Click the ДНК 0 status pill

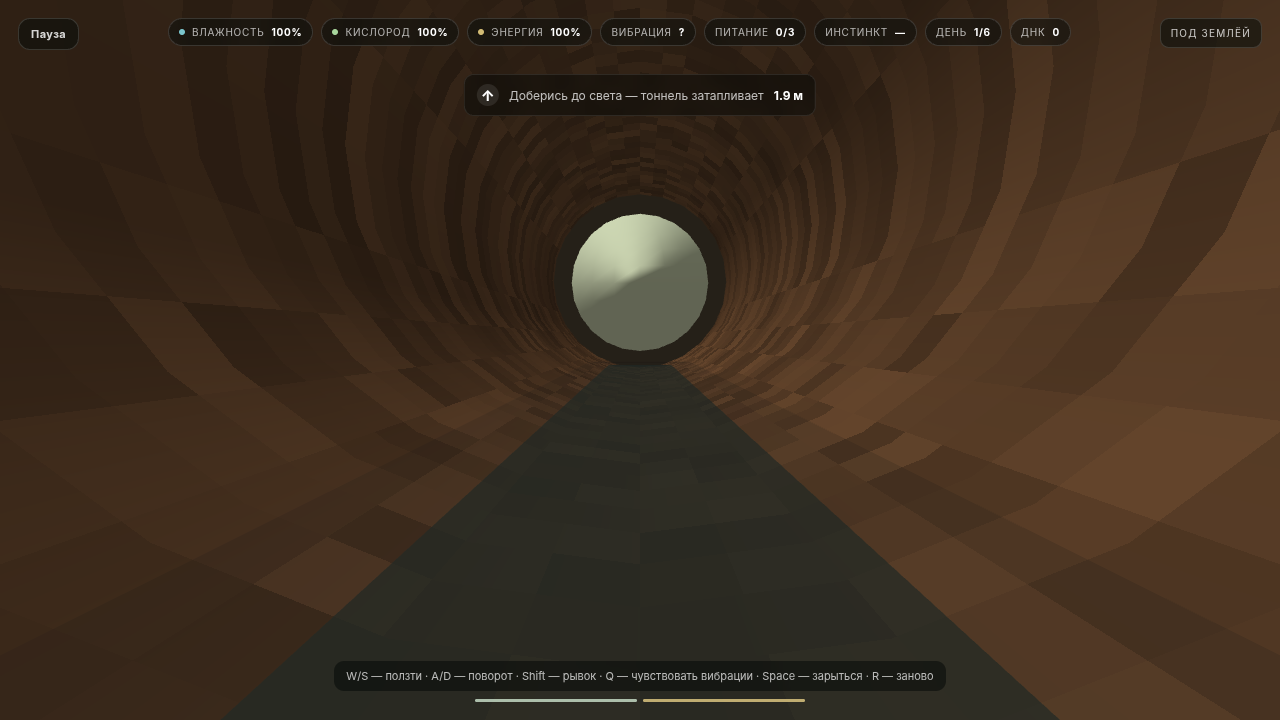pyautogui.click(x=1040, y=32)
